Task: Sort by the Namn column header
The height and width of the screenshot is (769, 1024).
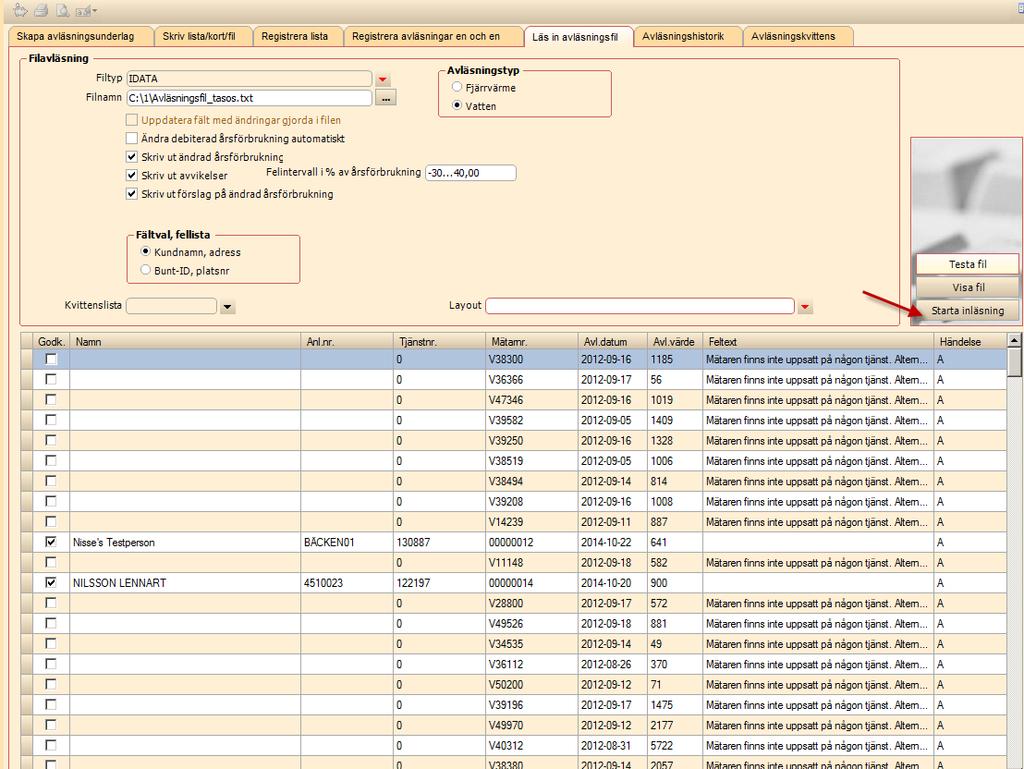Action: tap(185, 341)
